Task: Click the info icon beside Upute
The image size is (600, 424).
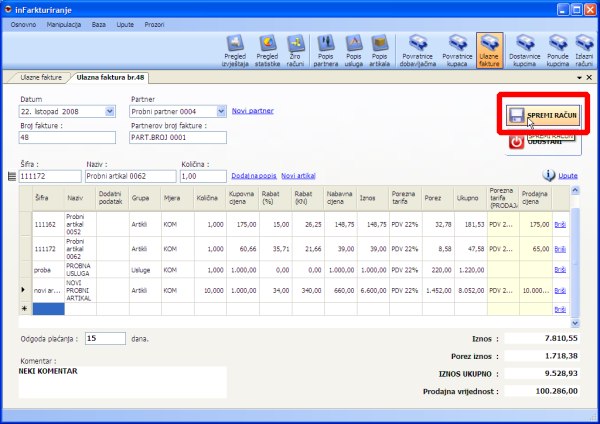Action: pos(552,175)
